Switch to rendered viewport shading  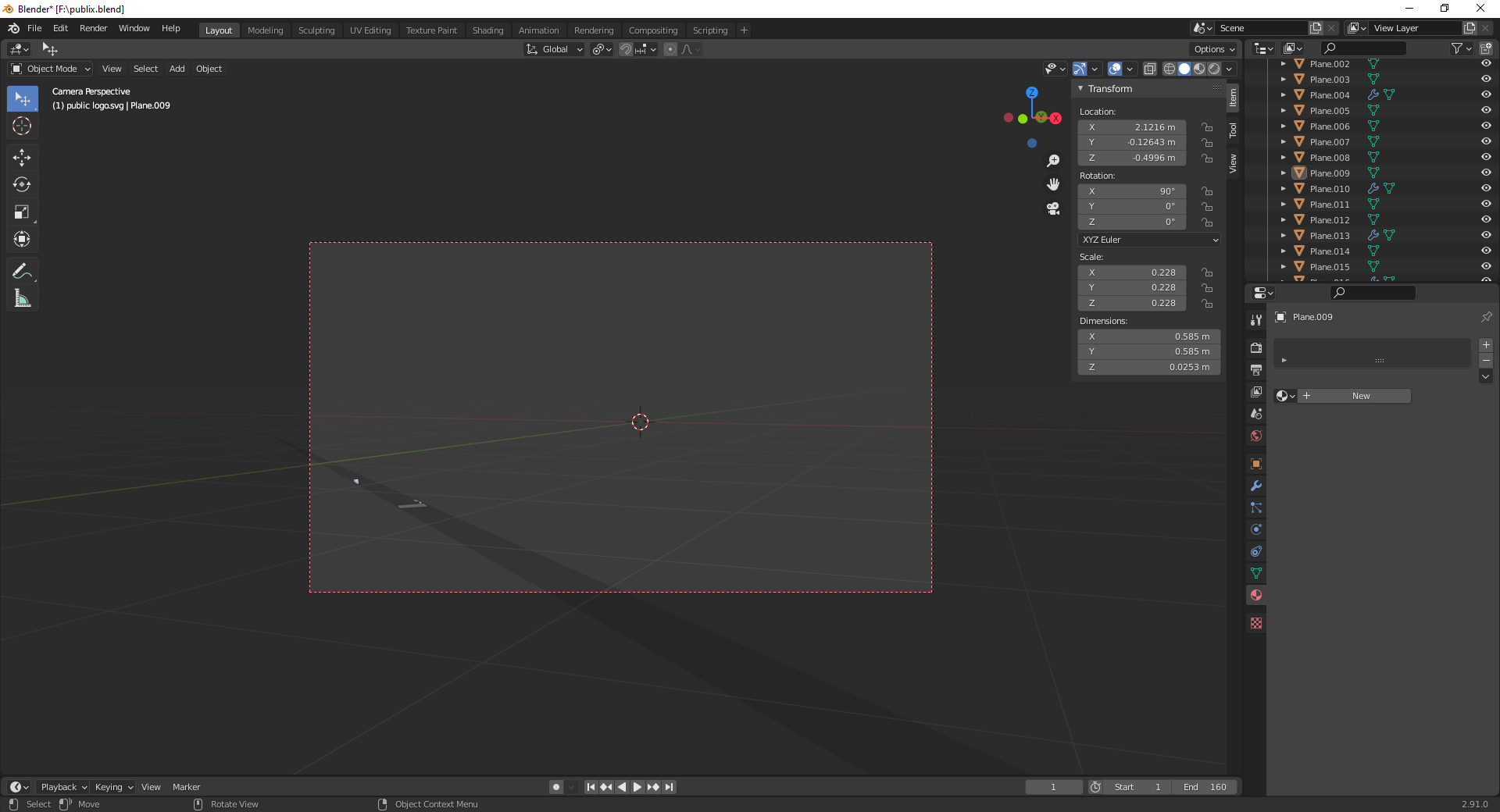pyautogui.click(x=1214, y=69)
